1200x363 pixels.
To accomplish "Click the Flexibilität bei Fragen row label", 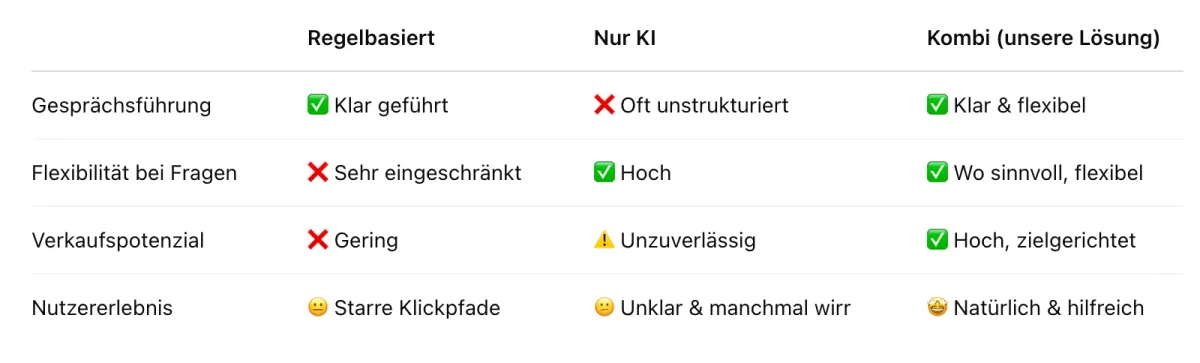I will point(134,173).
